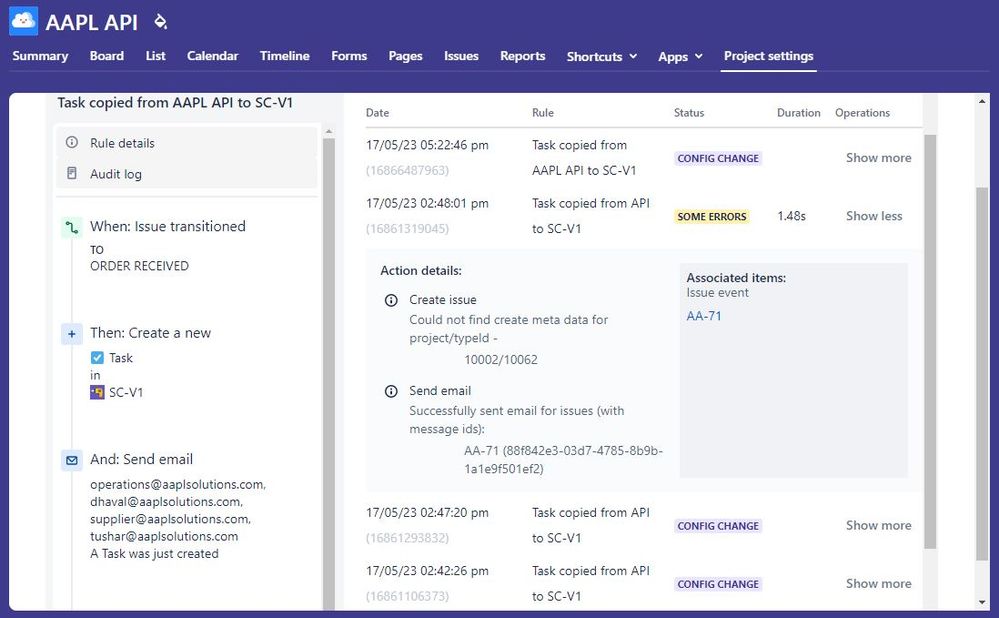This screenshot has height=618, width=999.
Task: Open the Pages tab
Action: 406,56
